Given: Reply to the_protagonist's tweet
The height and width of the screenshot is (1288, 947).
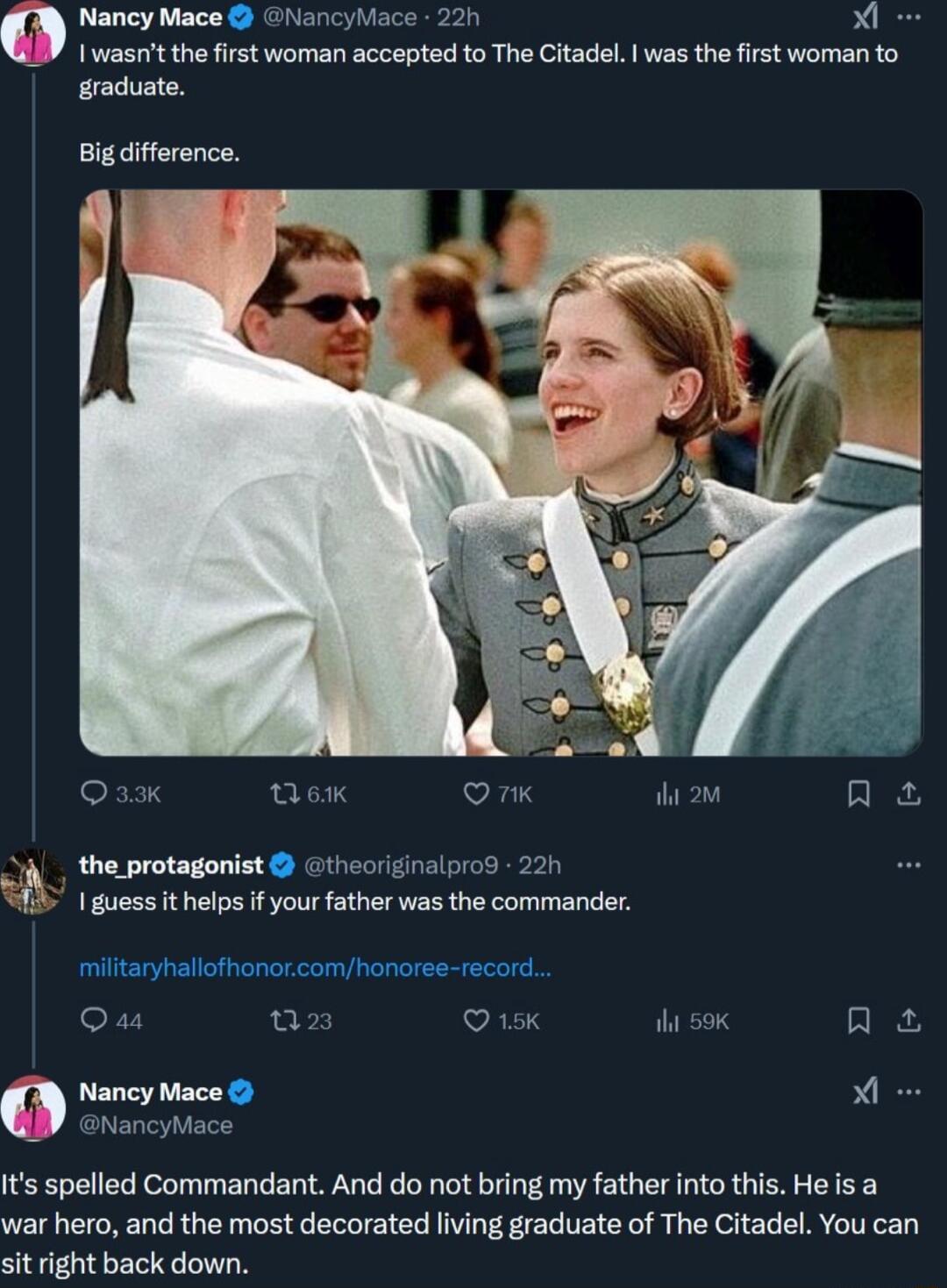Looking at the screenshot, I should pos(94,1021).
